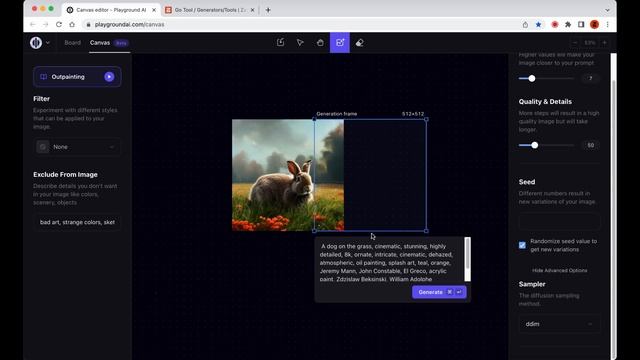Click the Outpainting play icon
Image resolution: width=640 pixels, height=360 pixels.
pyautogui.click(x=109, y=77)
